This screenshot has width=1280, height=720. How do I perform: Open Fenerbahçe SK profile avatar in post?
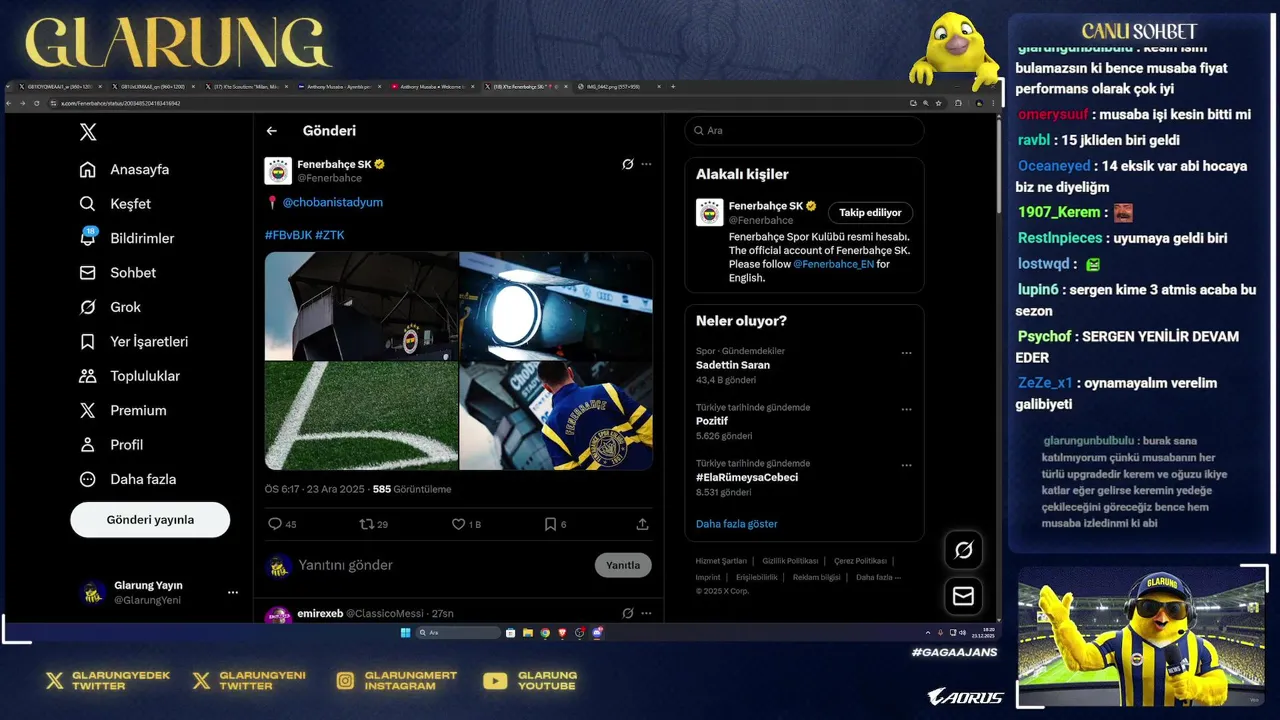[278, 171]
